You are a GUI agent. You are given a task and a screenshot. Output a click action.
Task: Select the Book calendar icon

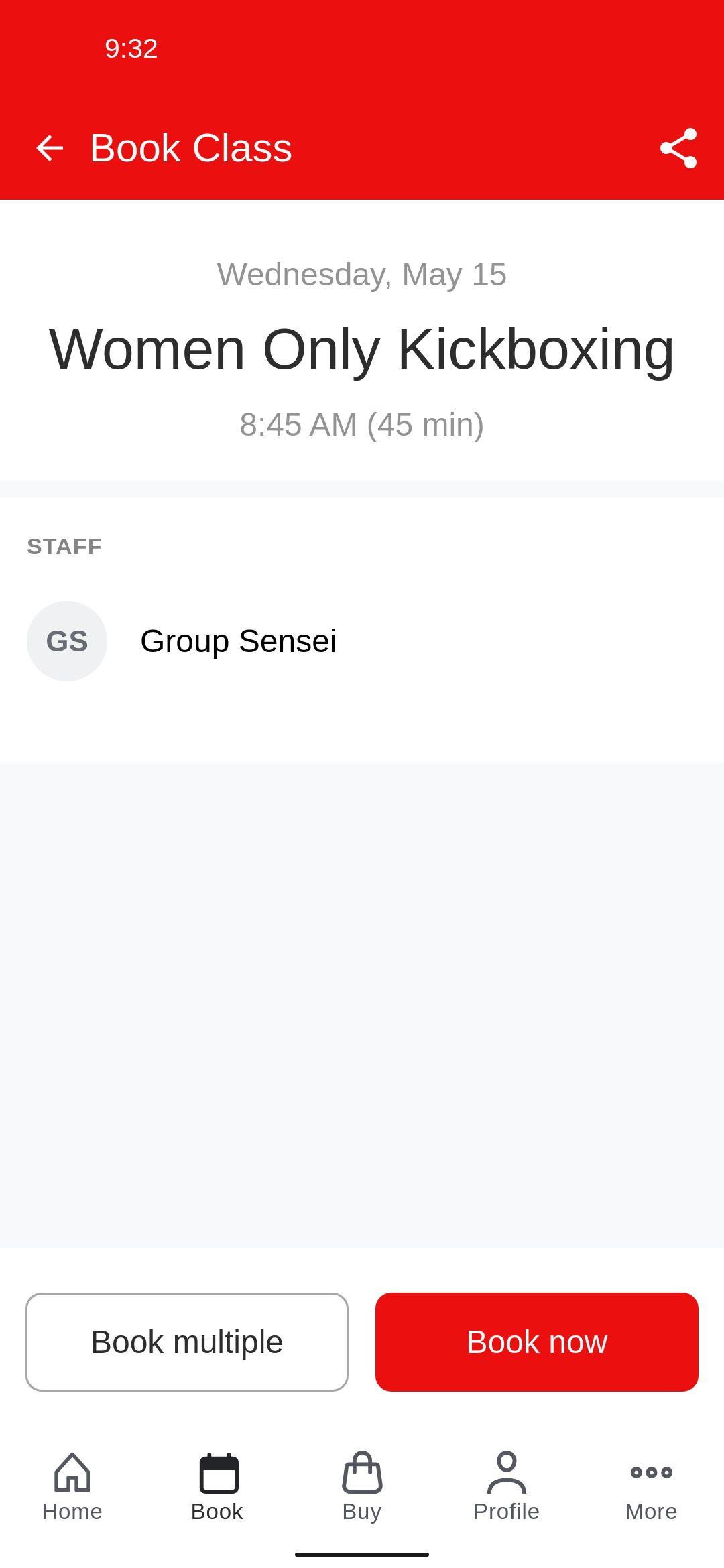tap(219, 1473)
